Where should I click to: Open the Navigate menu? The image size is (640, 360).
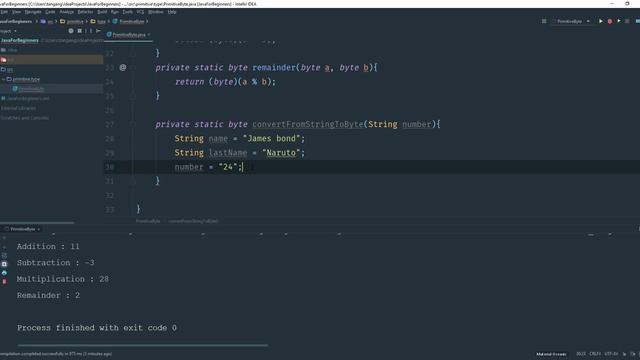(x=33, y=12)
